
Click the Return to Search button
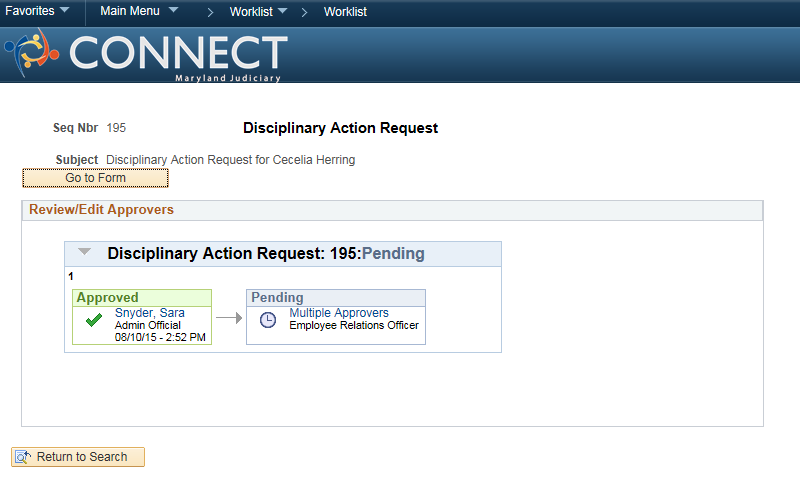click(x=78, y=457)
